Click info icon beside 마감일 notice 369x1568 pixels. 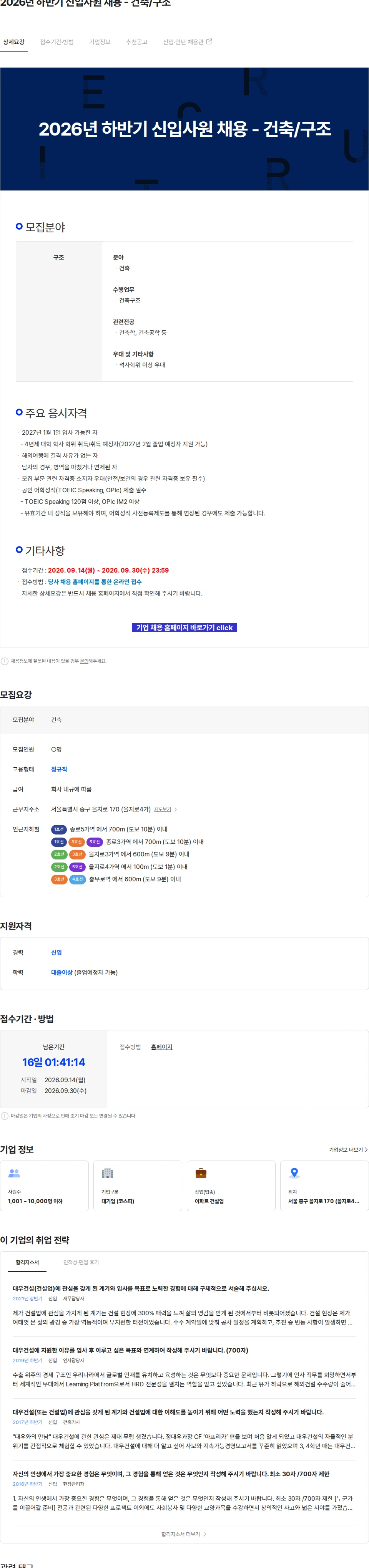tap(5, 1116)
